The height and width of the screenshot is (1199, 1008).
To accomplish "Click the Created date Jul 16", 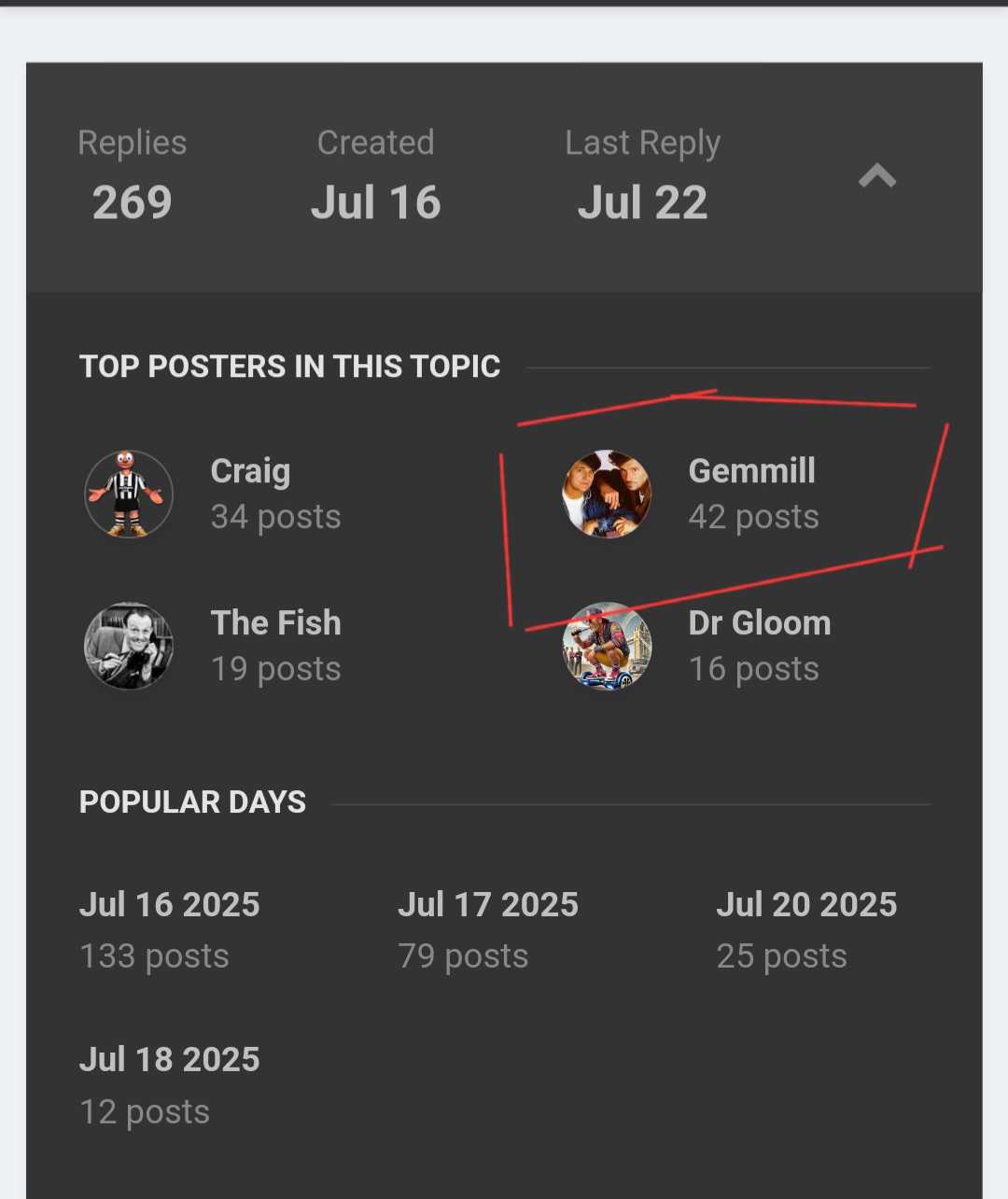I will click(375, 202).
